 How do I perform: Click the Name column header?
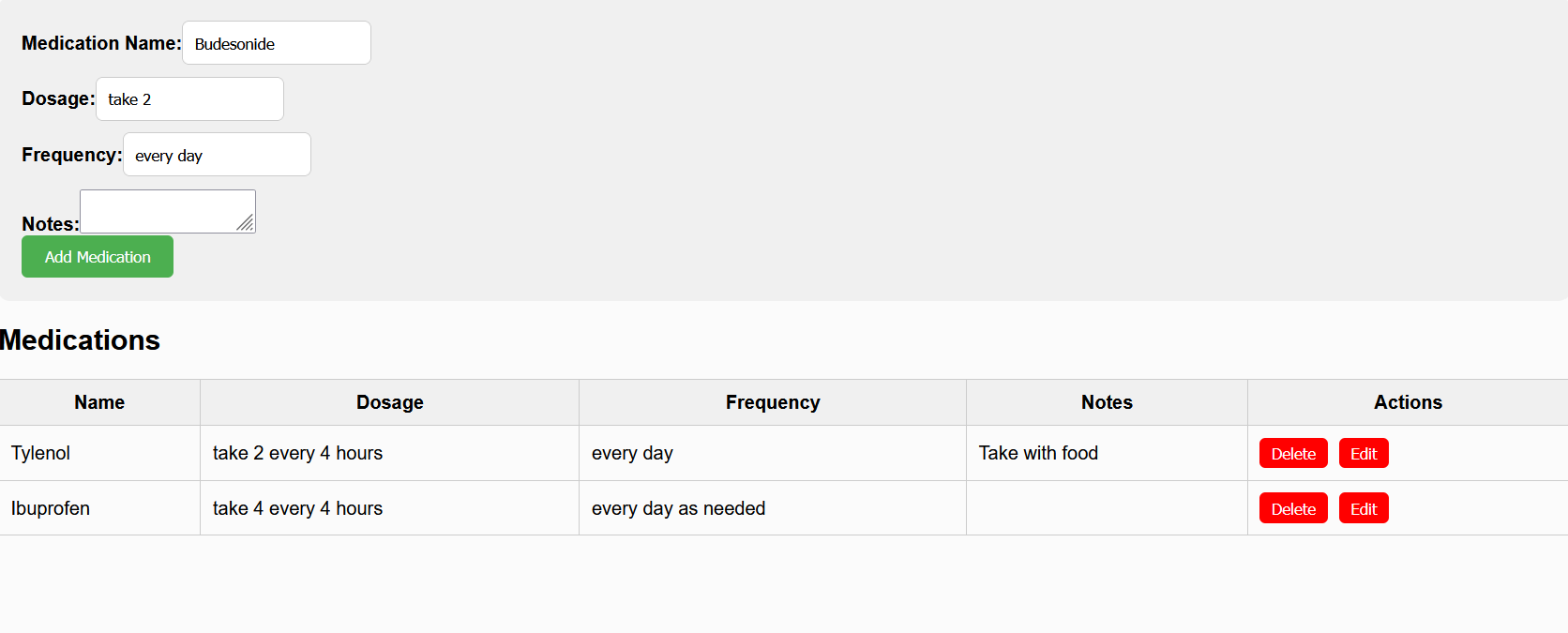[99, 402]
